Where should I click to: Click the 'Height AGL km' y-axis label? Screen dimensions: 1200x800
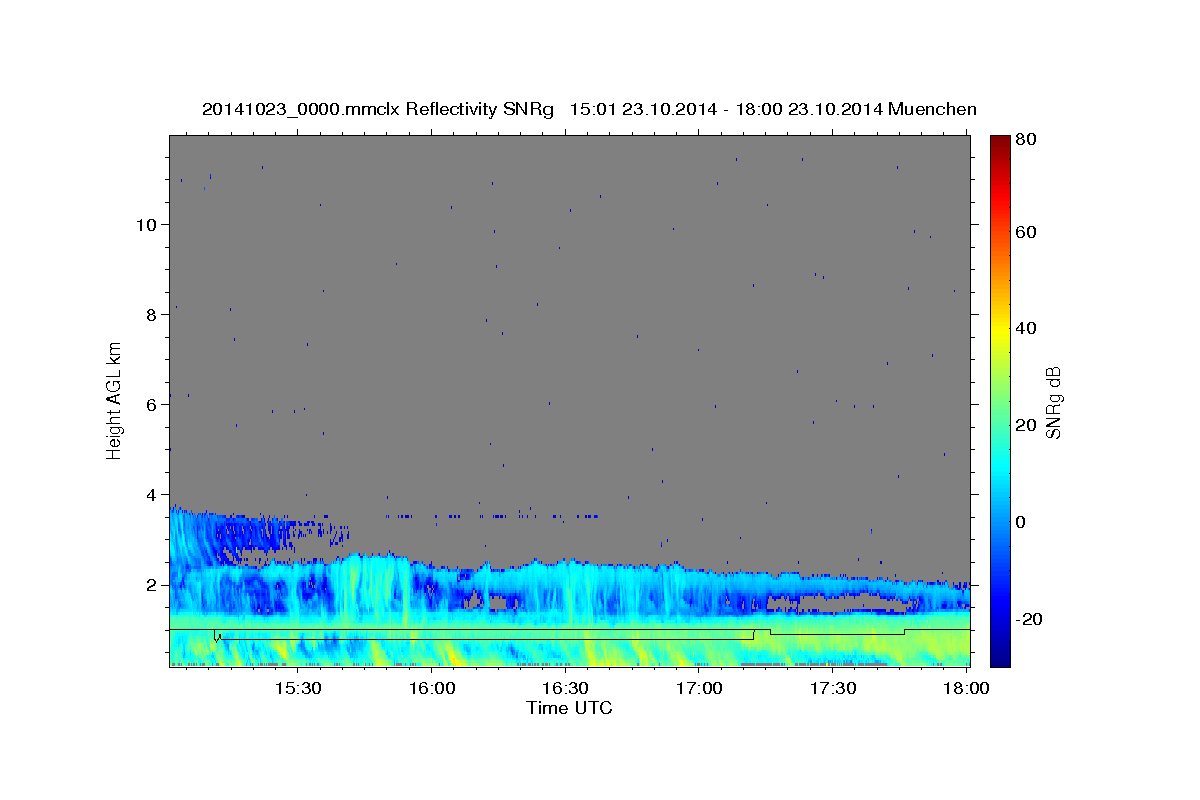[x=114, y=401]
